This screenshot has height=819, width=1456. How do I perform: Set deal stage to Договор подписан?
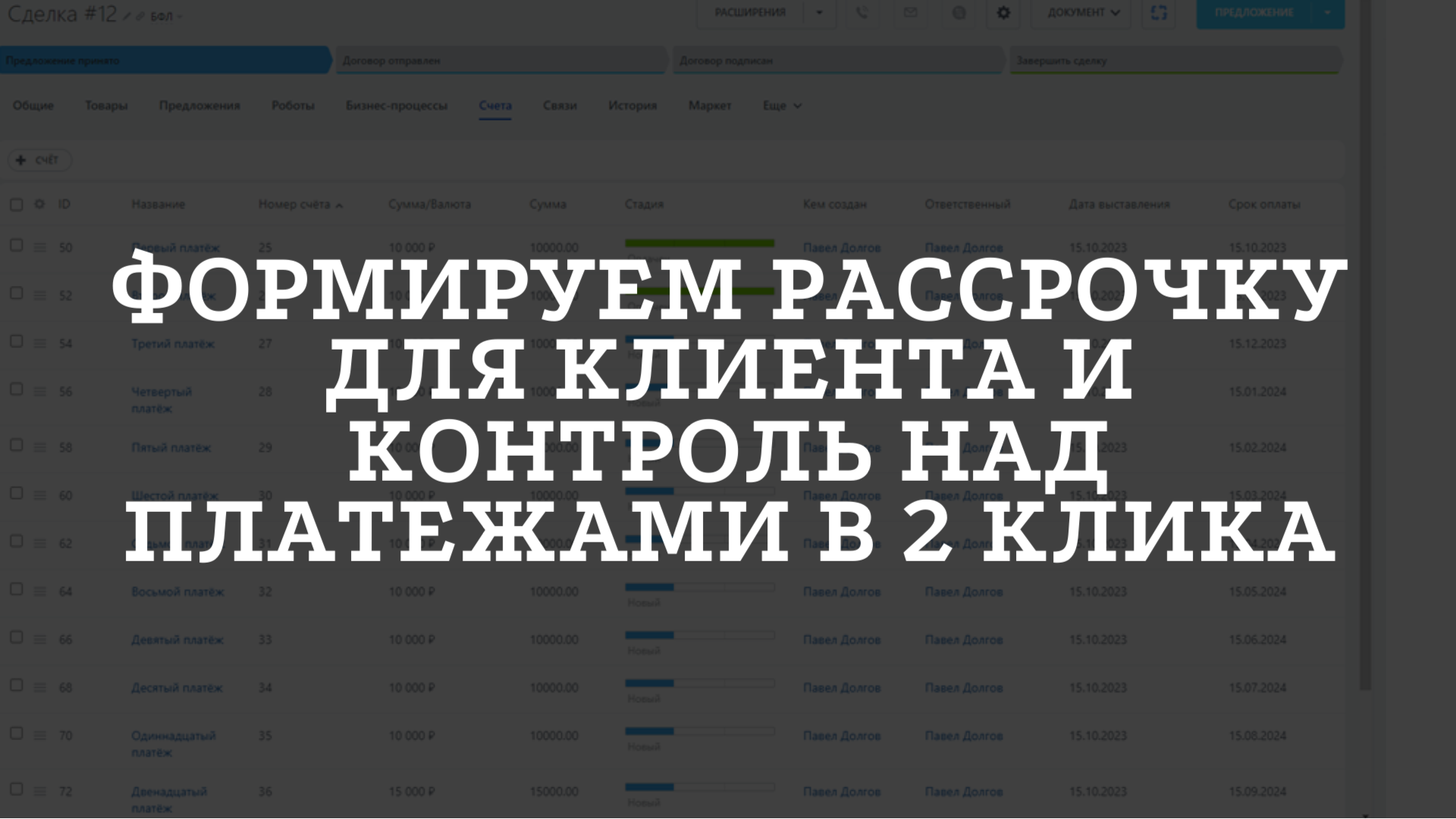pos(834,61)
